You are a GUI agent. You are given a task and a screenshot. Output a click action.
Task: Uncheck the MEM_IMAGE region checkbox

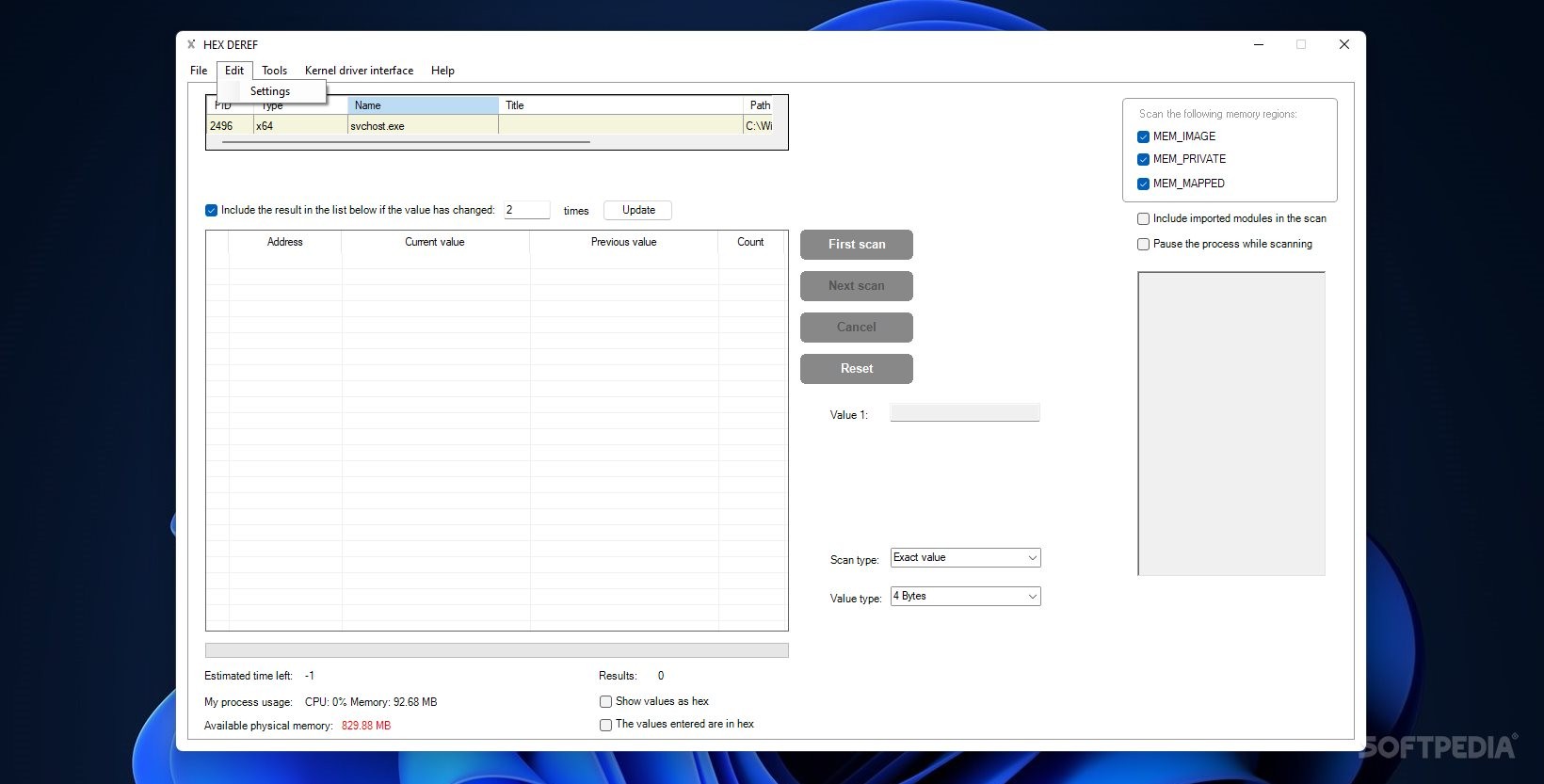tap(1143, 136)
